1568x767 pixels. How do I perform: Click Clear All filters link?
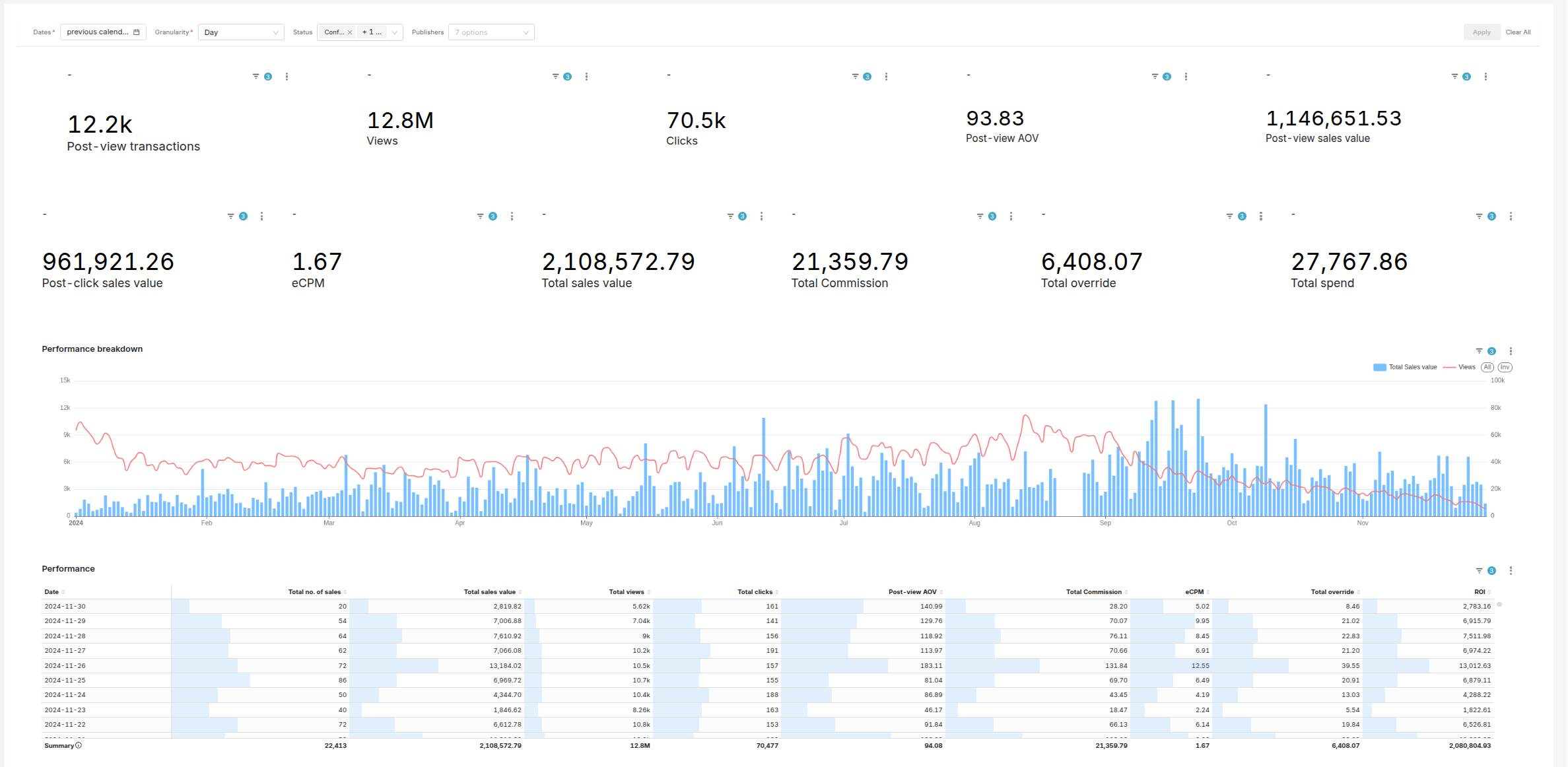point(1518,32)
